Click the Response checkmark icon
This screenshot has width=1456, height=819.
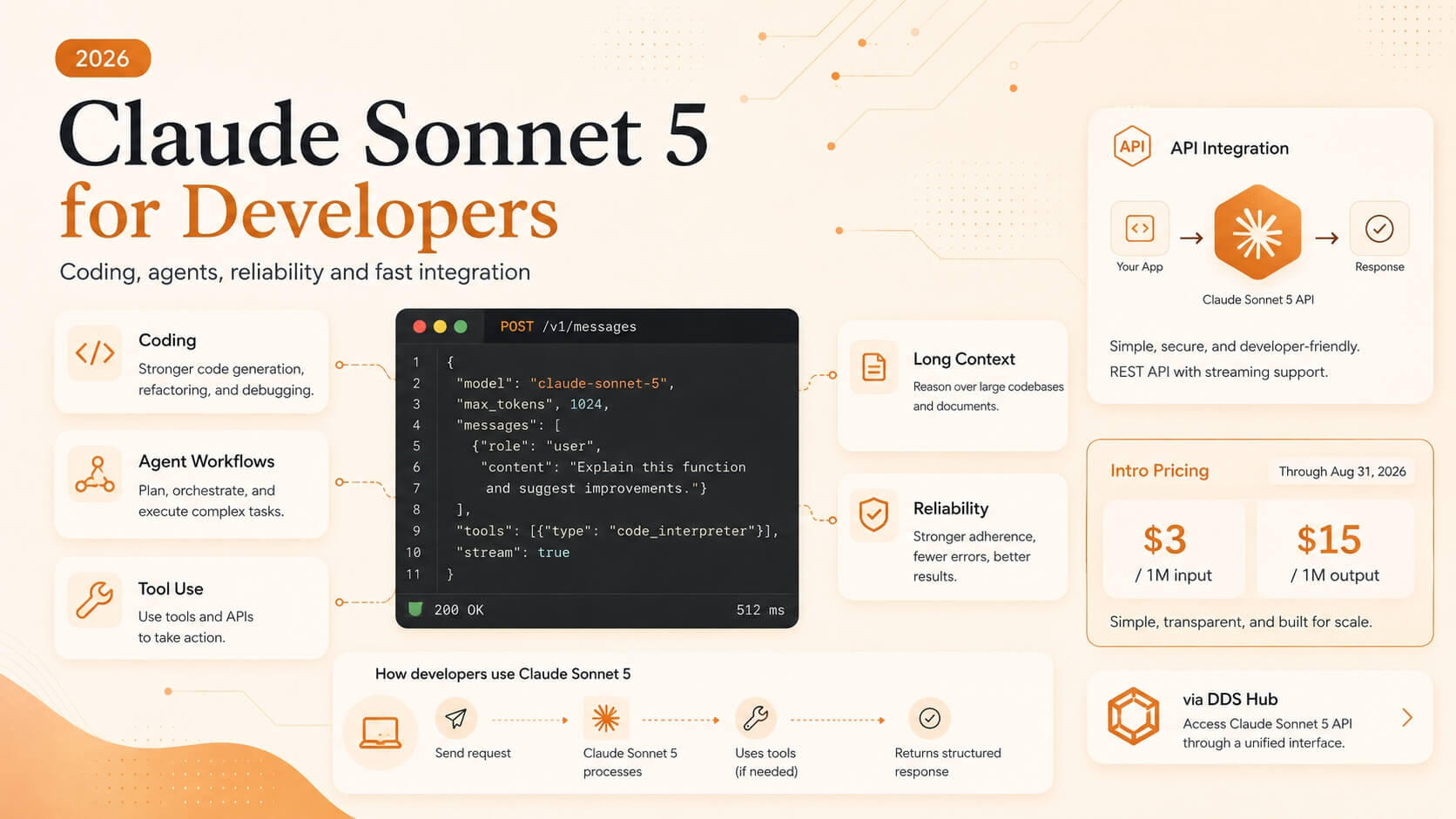[x=1379, y=229]
